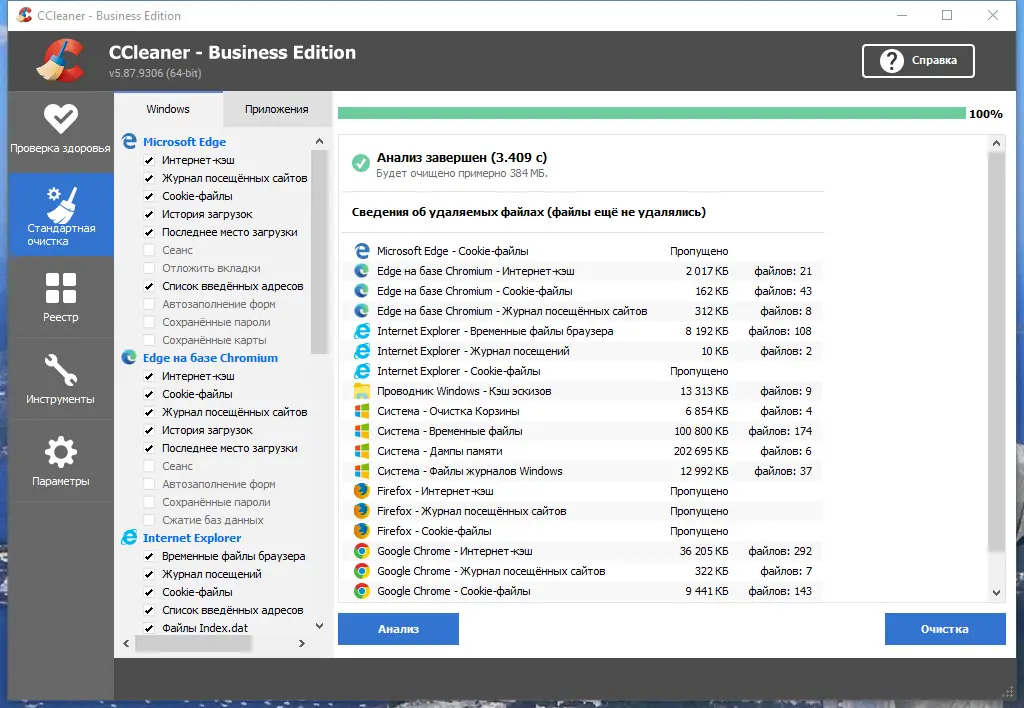Enable Автозаполнение форм under Microsoft Edge
Screen dimensions: 1024x708
149,304
